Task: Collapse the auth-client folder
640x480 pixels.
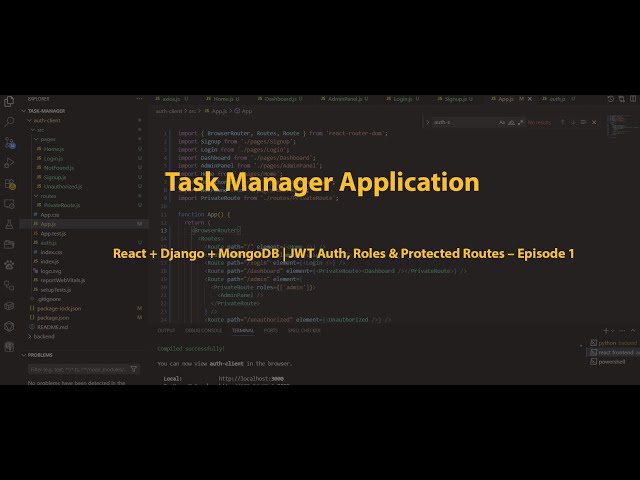Action: 29,120
